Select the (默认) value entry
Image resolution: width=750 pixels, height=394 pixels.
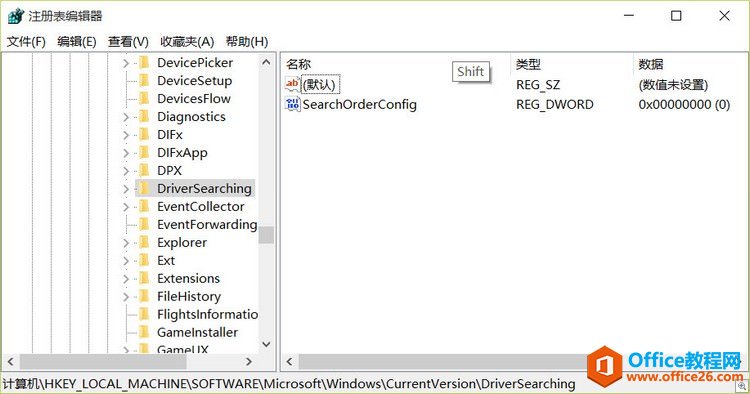(321, 85)
